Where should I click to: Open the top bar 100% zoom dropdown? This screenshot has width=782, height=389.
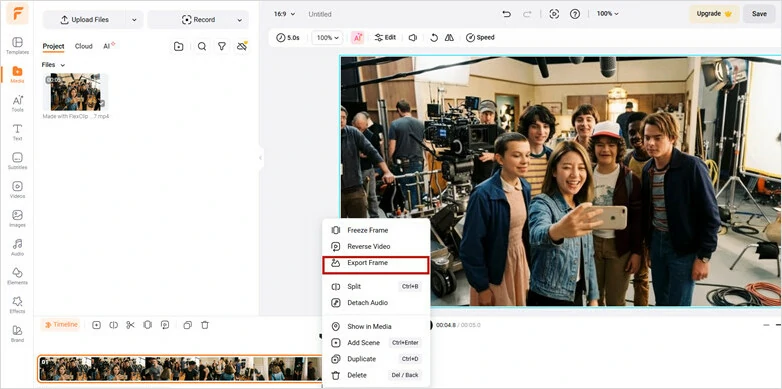pyautogui.click(x=607, y=14)
